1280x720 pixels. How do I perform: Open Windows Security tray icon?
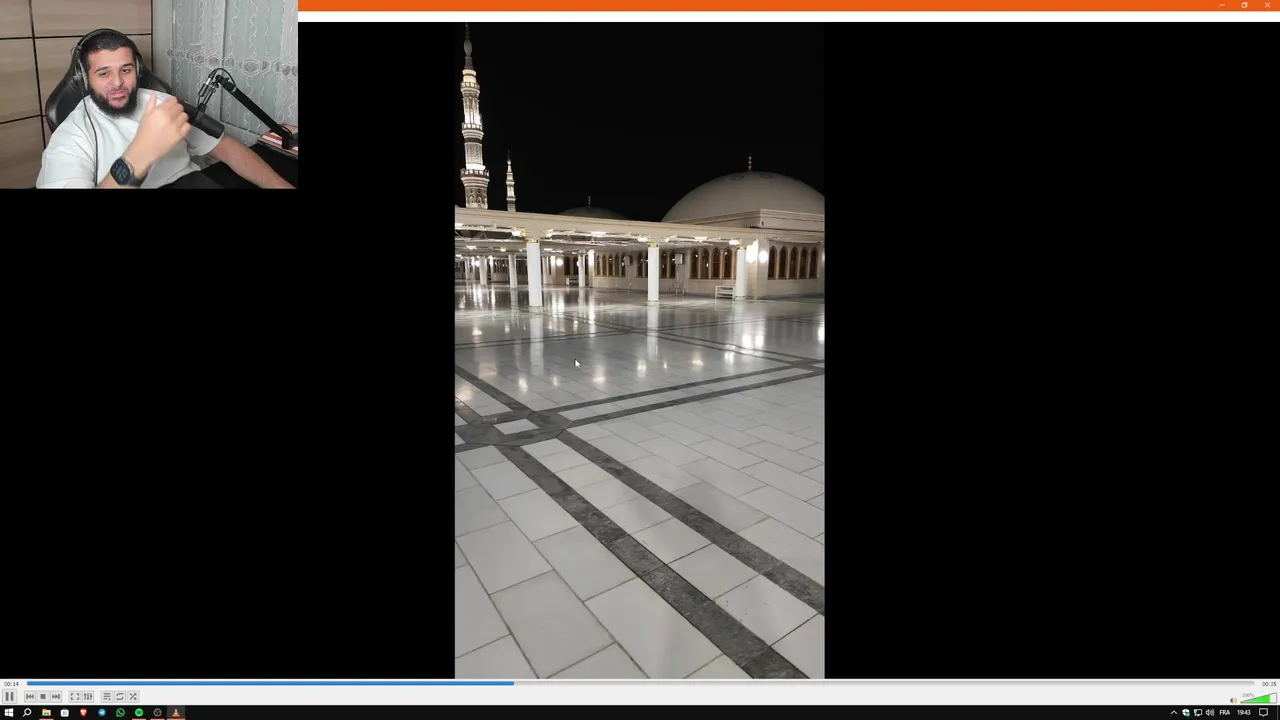(x=1186, y=713)
